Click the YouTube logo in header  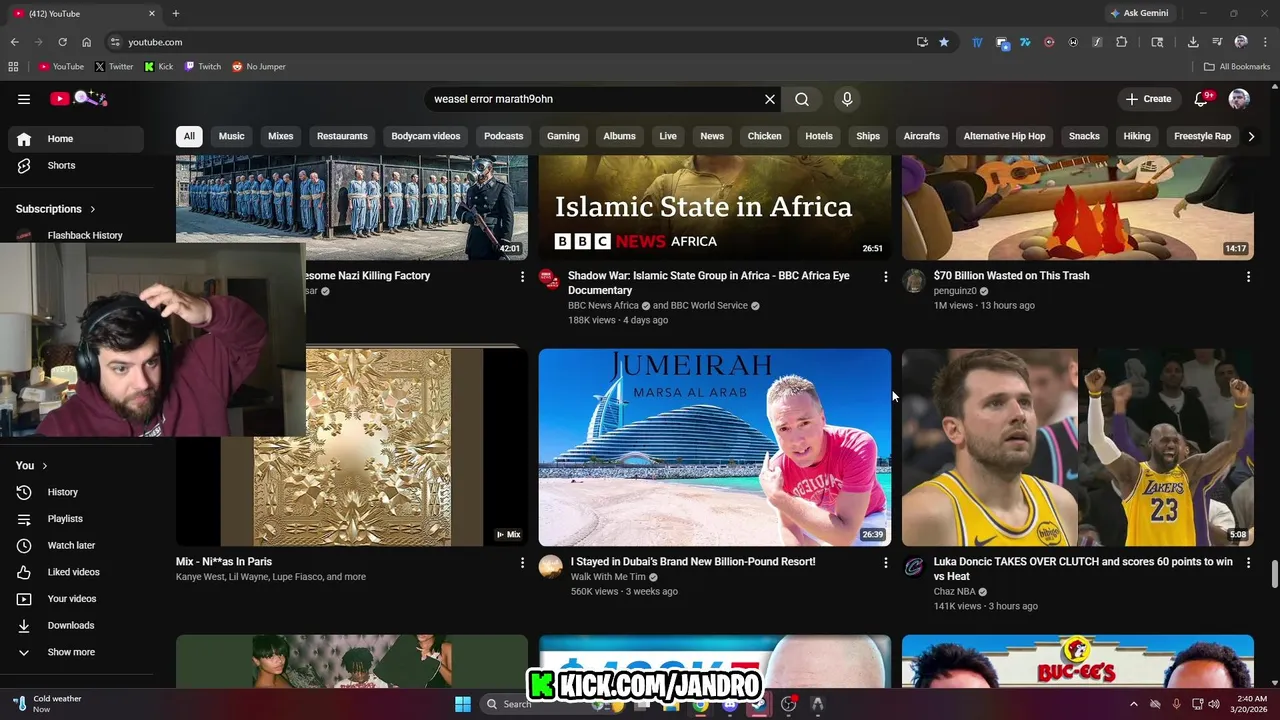[x=78, y=98]
